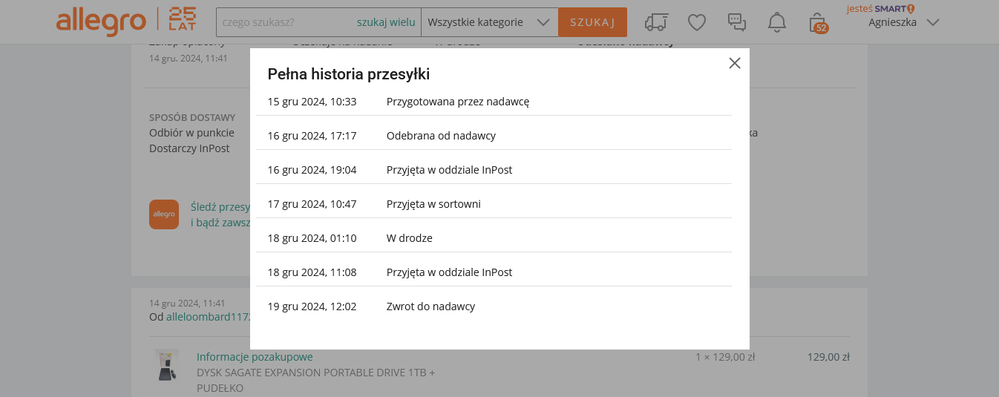Open the delivery truck icon
Image resolution: width=999 pixels, height=397 pixels.
[x=657, y=22]
